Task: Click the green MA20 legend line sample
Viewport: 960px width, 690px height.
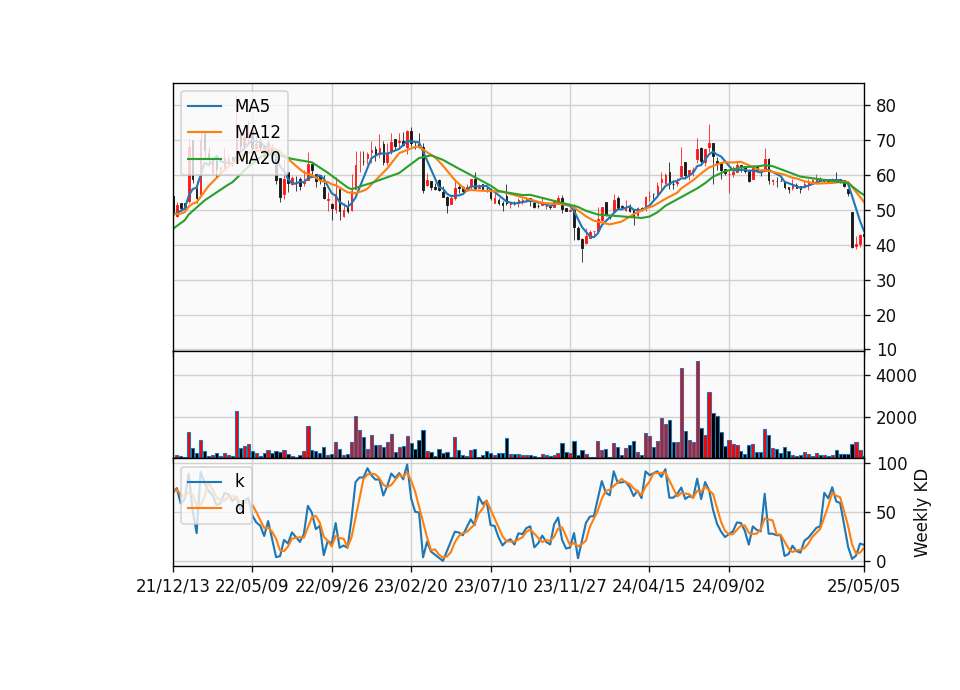Action: point(204,158)
